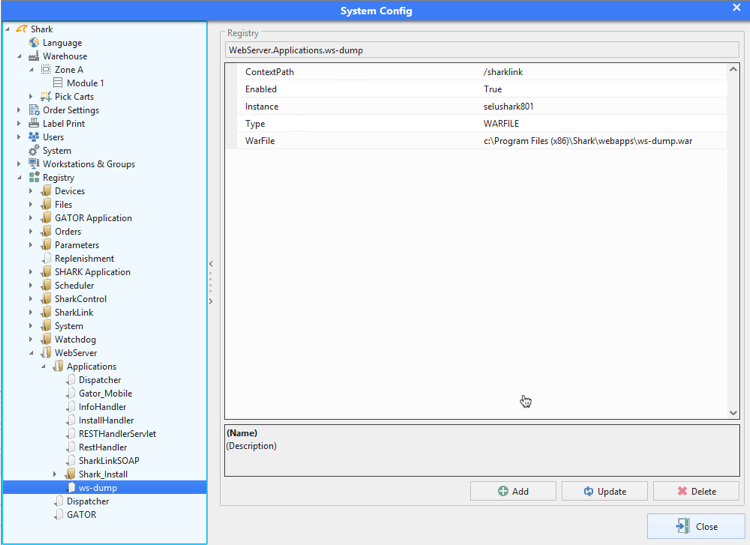The width and height of the screenshot is (750, 545).
Task: Click the Add button
Action: point(513,491)
